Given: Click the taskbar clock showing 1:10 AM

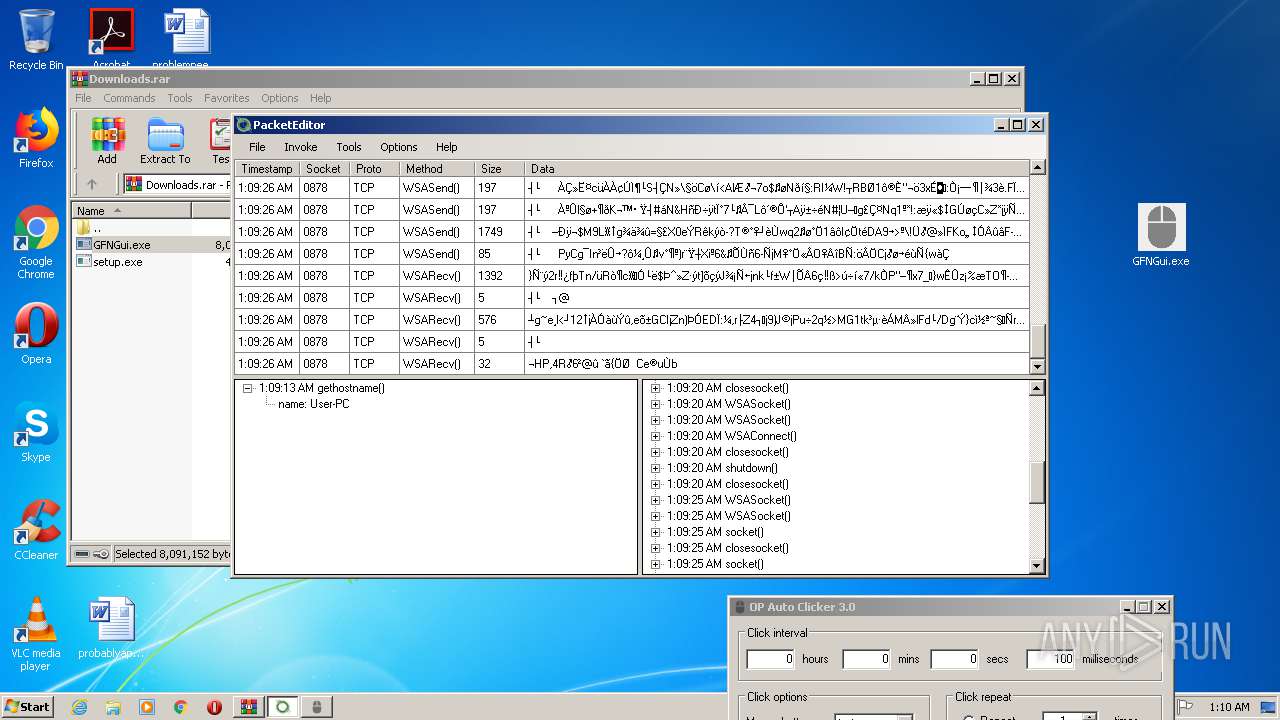Looking at the screenshot, I should (1229, 707).
